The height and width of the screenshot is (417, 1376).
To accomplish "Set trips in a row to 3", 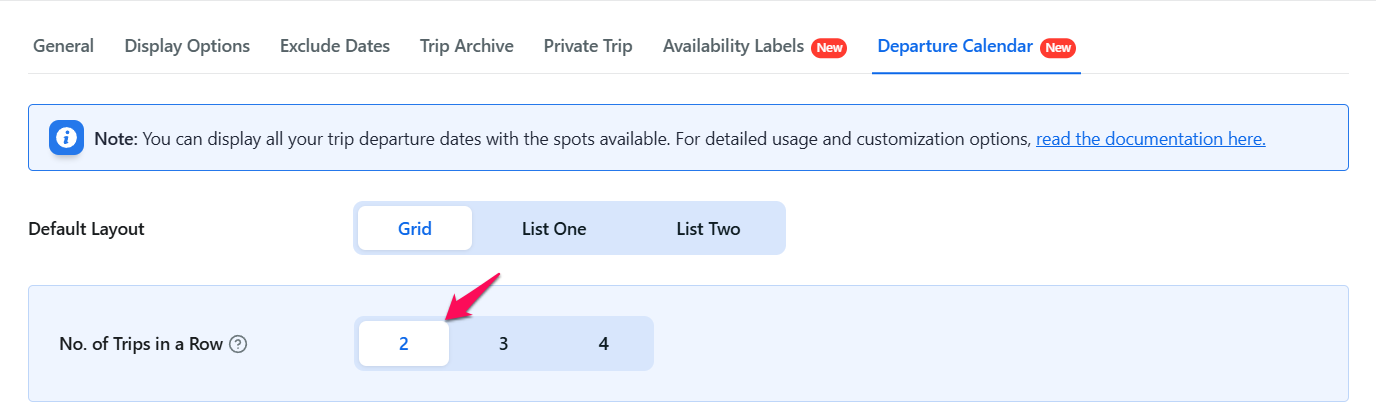I will pyautogui.click(x=504, y=343).
